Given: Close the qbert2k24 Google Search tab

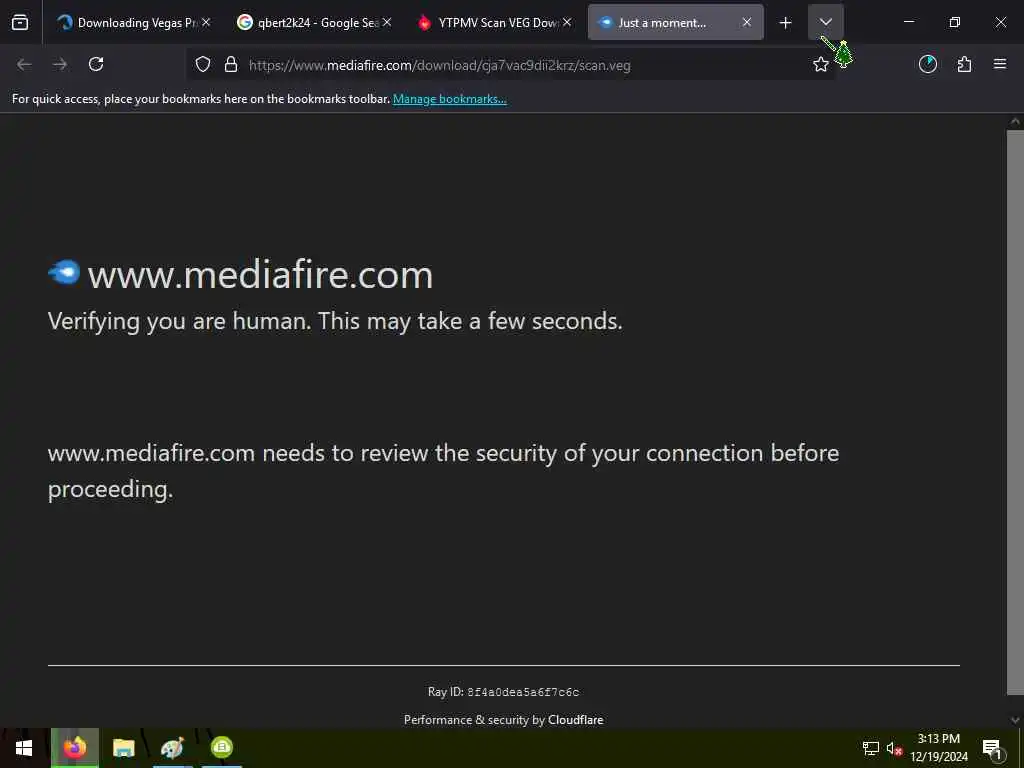Looking at the screenshot, I should (387, 22).
